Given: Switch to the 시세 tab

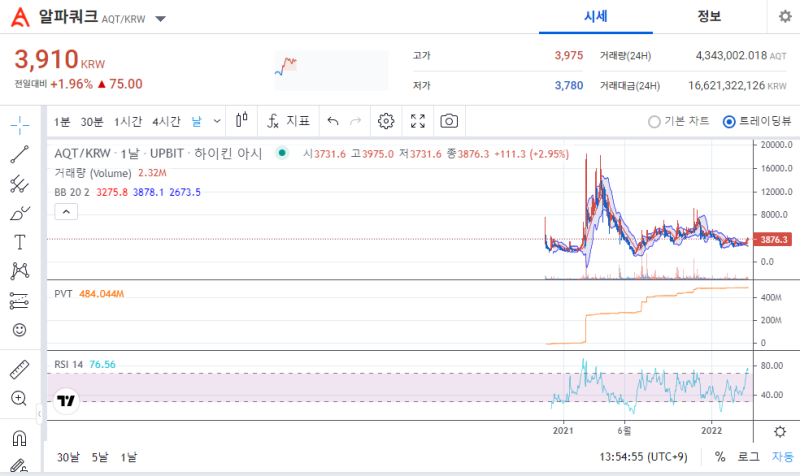Looking at the screenshot, I should (595, 17).
